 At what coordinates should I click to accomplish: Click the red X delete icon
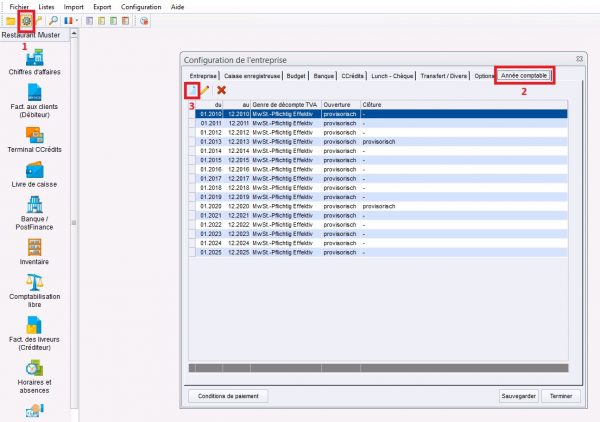pos(221,90)
